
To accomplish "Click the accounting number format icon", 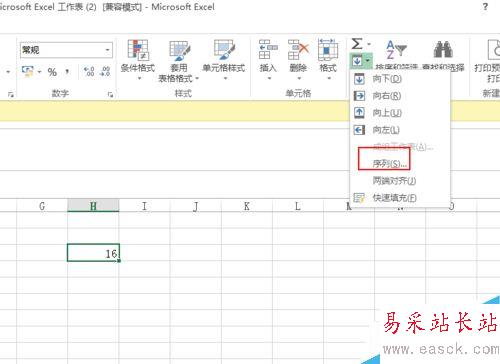I will click(28, 71).
